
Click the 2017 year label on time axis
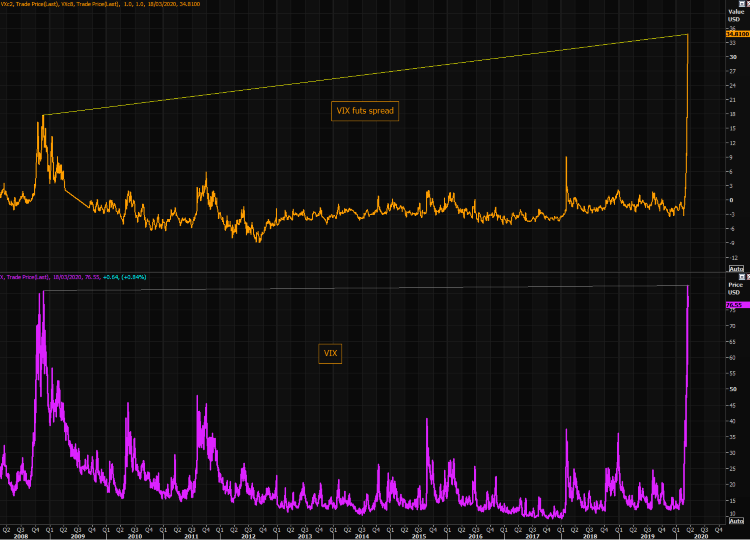point(532,536)
